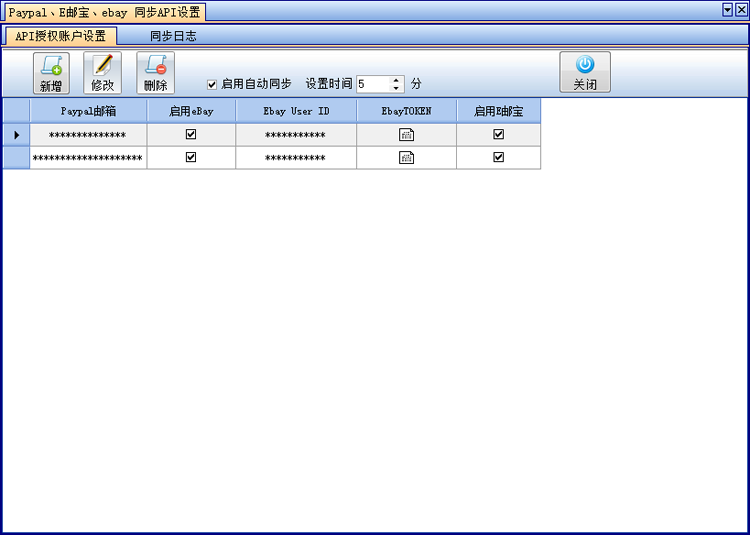Image resolution: width=750 pixels, height=535 pixels.
Task: Open the window dropdown arrow at title bar
Action: tap(728, 10)
